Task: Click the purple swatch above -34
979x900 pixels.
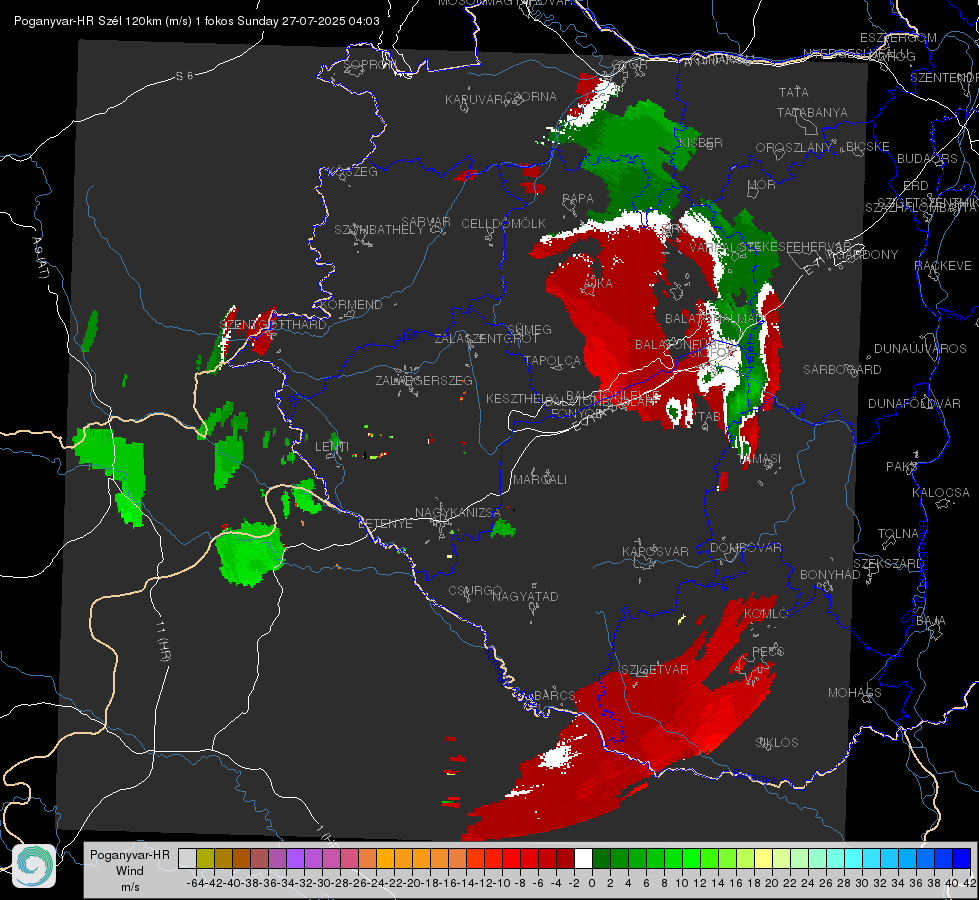Action: coord(295,858)
